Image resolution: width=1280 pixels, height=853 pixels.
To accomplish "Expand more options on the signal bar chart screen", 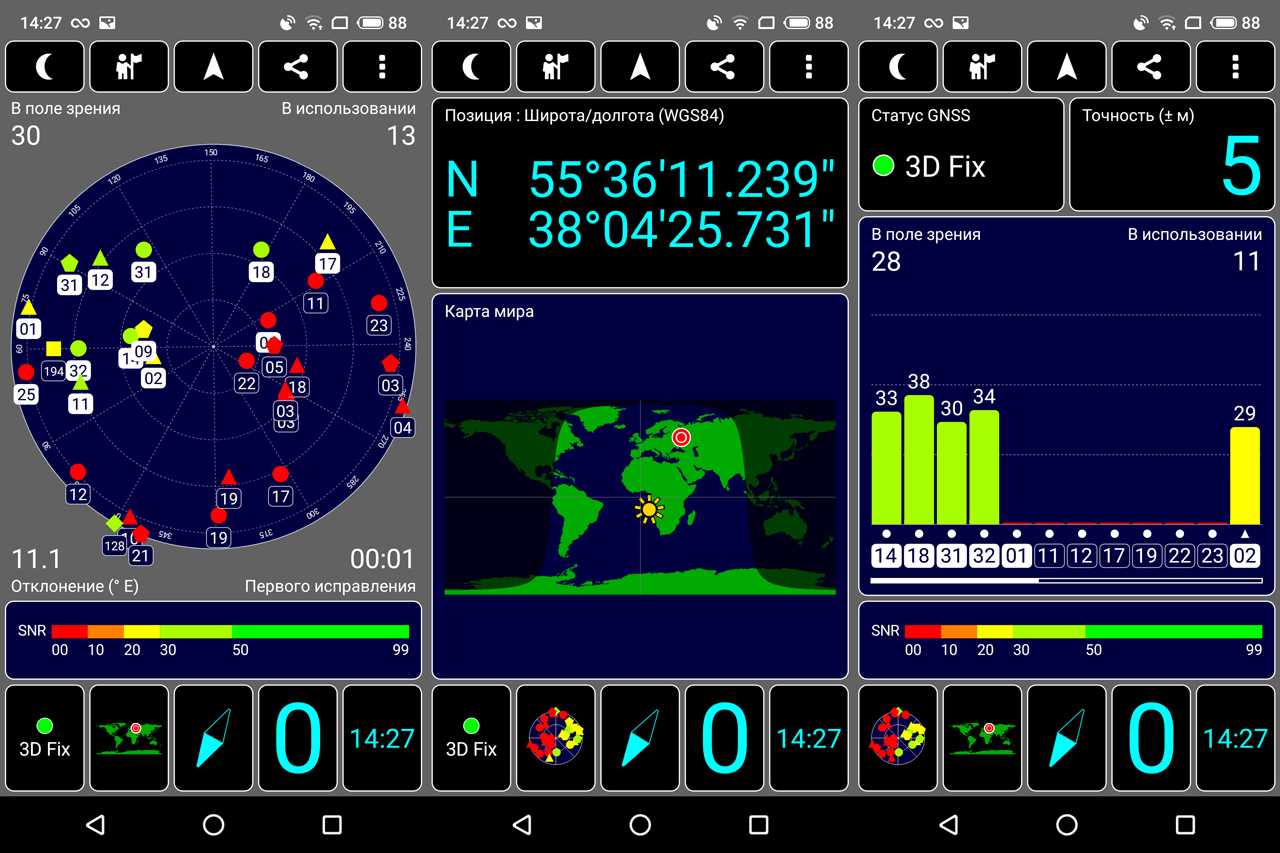I will [x=1235, y=67].
